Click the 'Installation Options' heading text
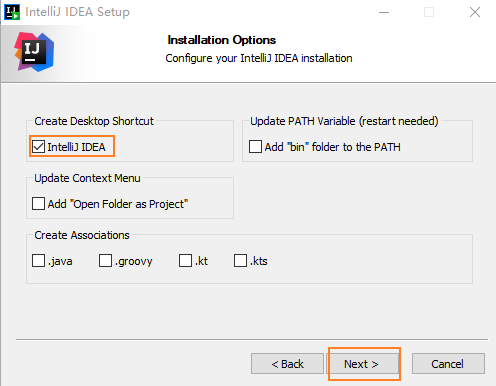The width and height of the screenshot is (496, 386). 222,40
